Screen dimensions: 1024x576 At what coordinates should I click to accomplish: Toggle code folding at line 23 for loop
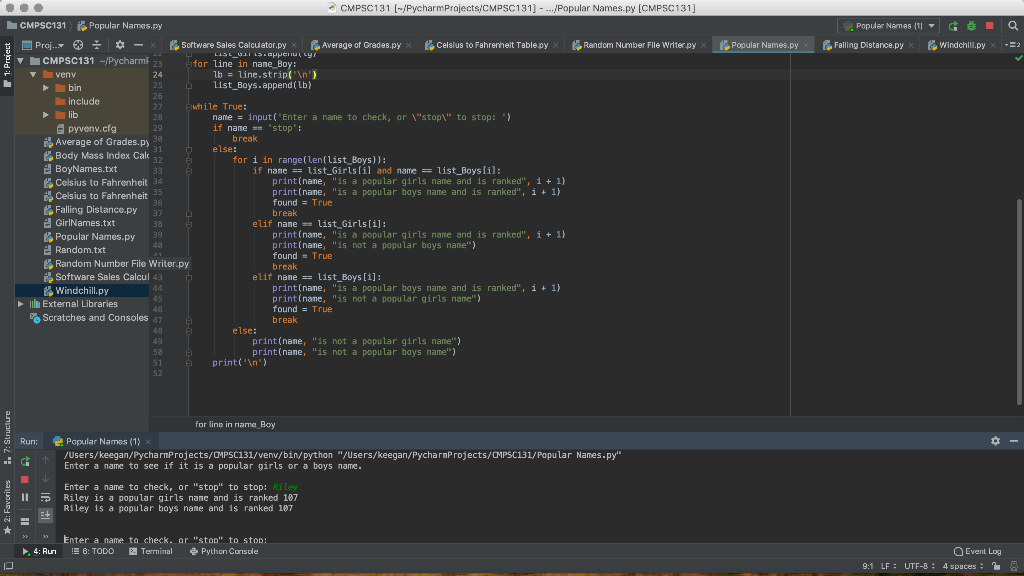click(189, 64)
